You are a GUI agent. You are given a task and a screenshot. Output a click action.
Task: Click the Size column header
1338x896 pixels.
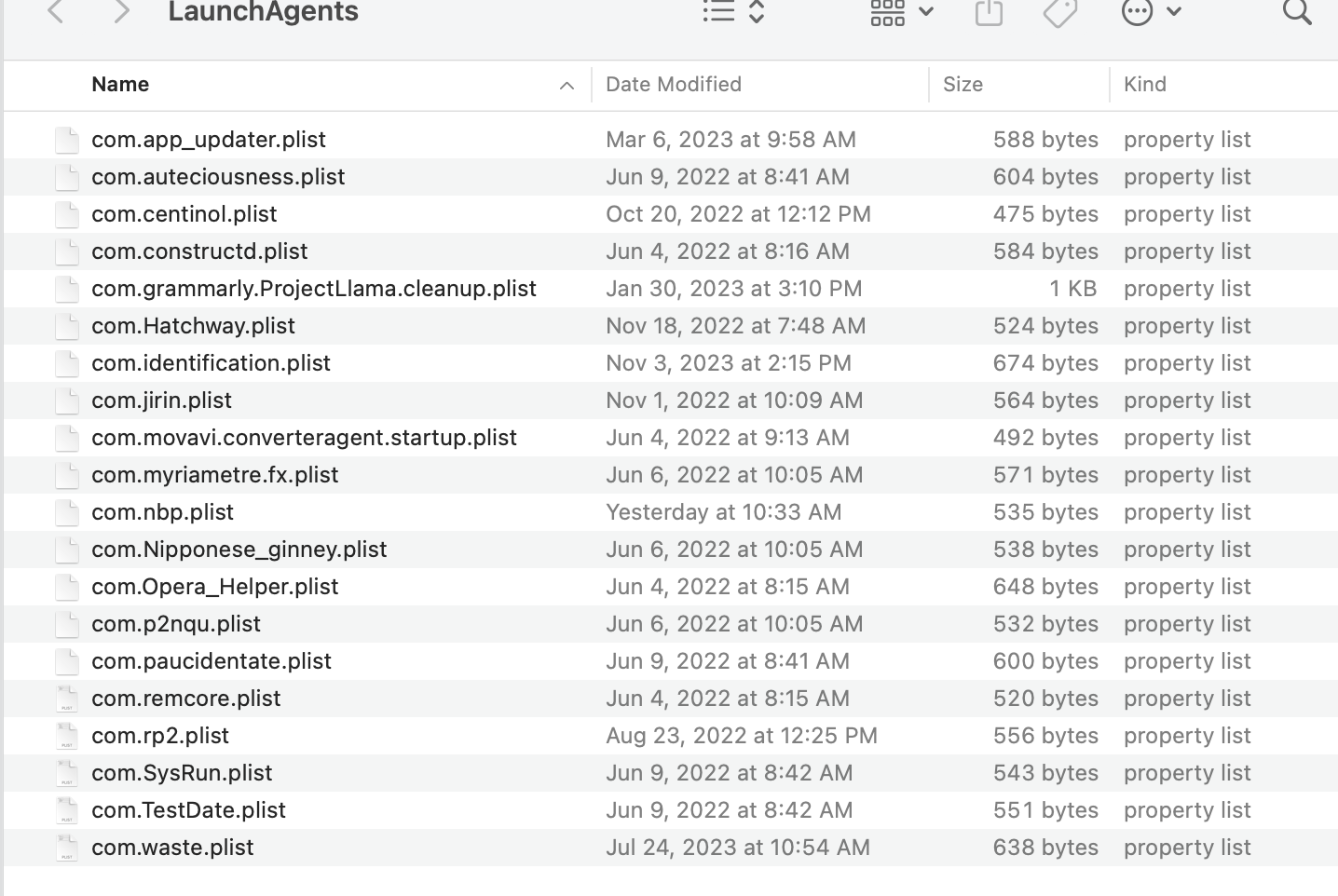[963, 85]
